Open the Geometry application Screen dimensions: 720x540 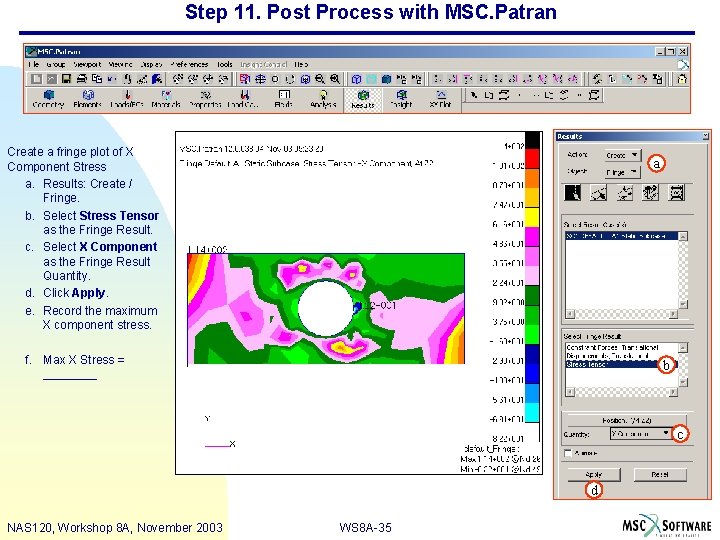pyautogui.click(x=48, y=99)
